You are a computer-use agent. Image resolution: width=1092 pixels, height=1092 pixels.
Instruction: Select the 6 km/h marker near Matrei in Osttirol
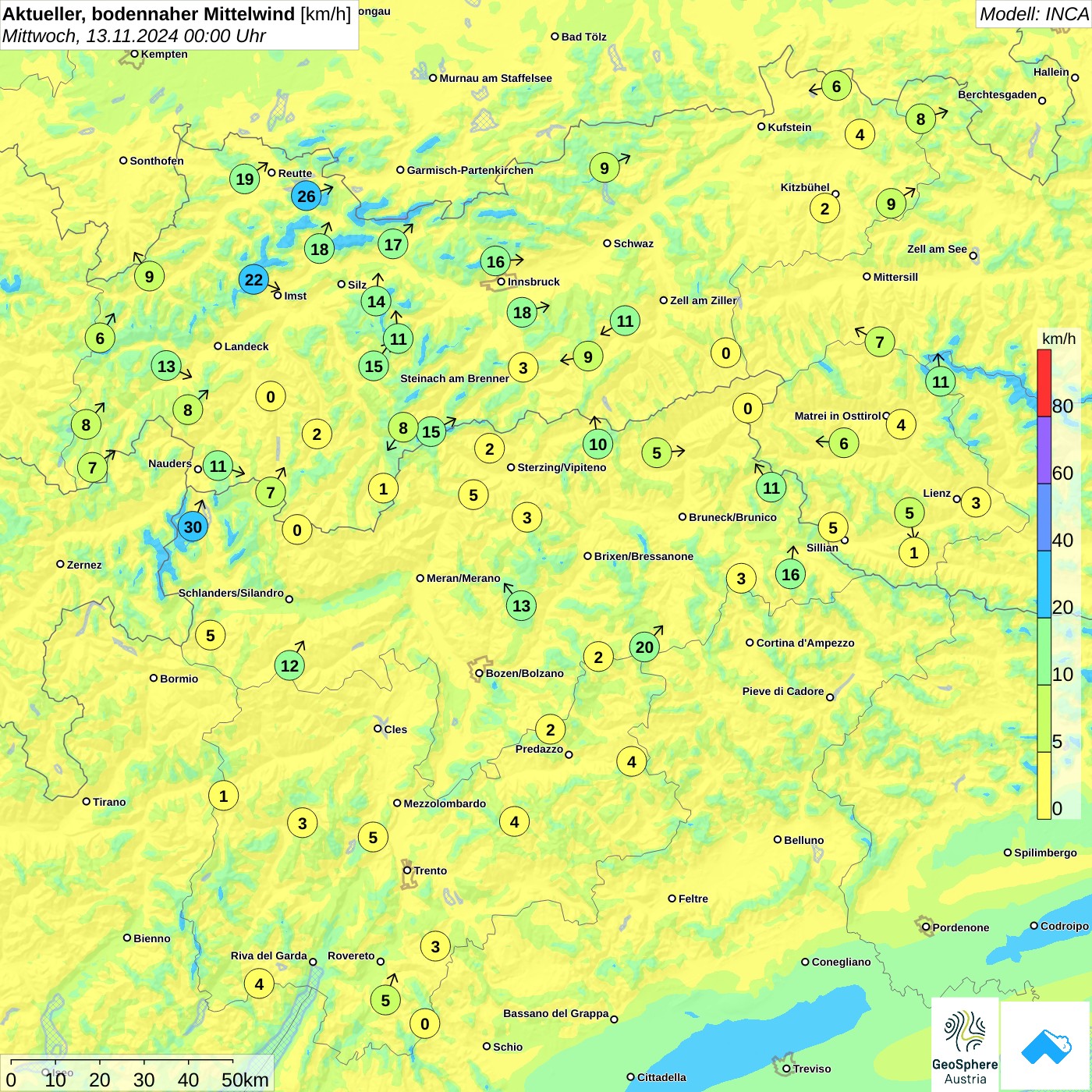(x=843, y=443)
